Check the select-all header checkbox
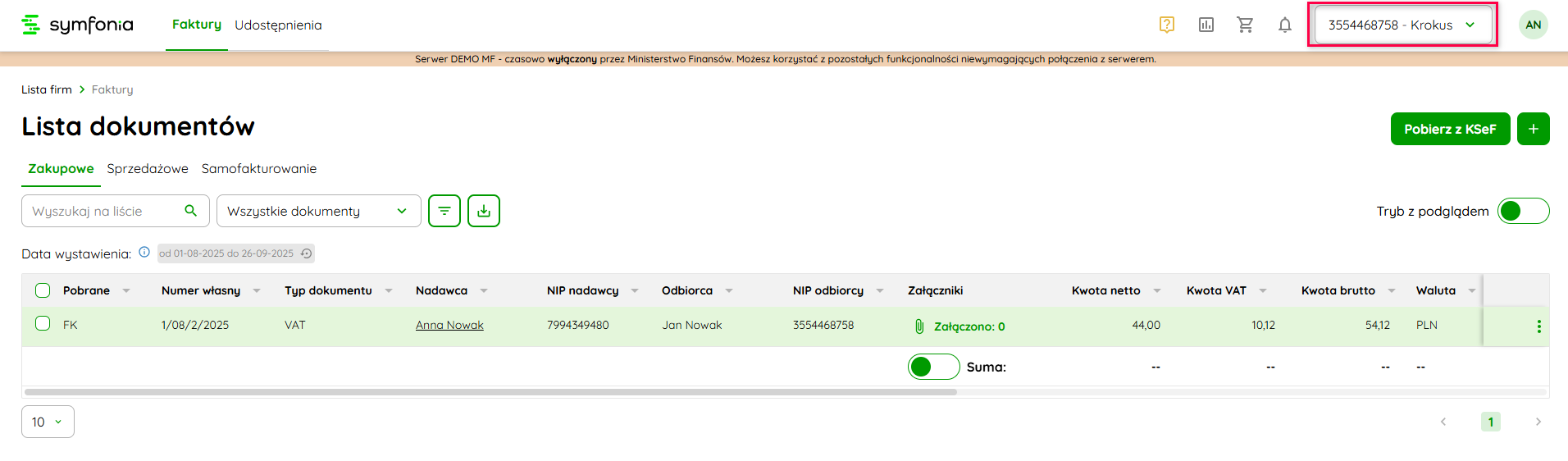The width and height of the screenshot is (1568, 461). click(43, 290)
